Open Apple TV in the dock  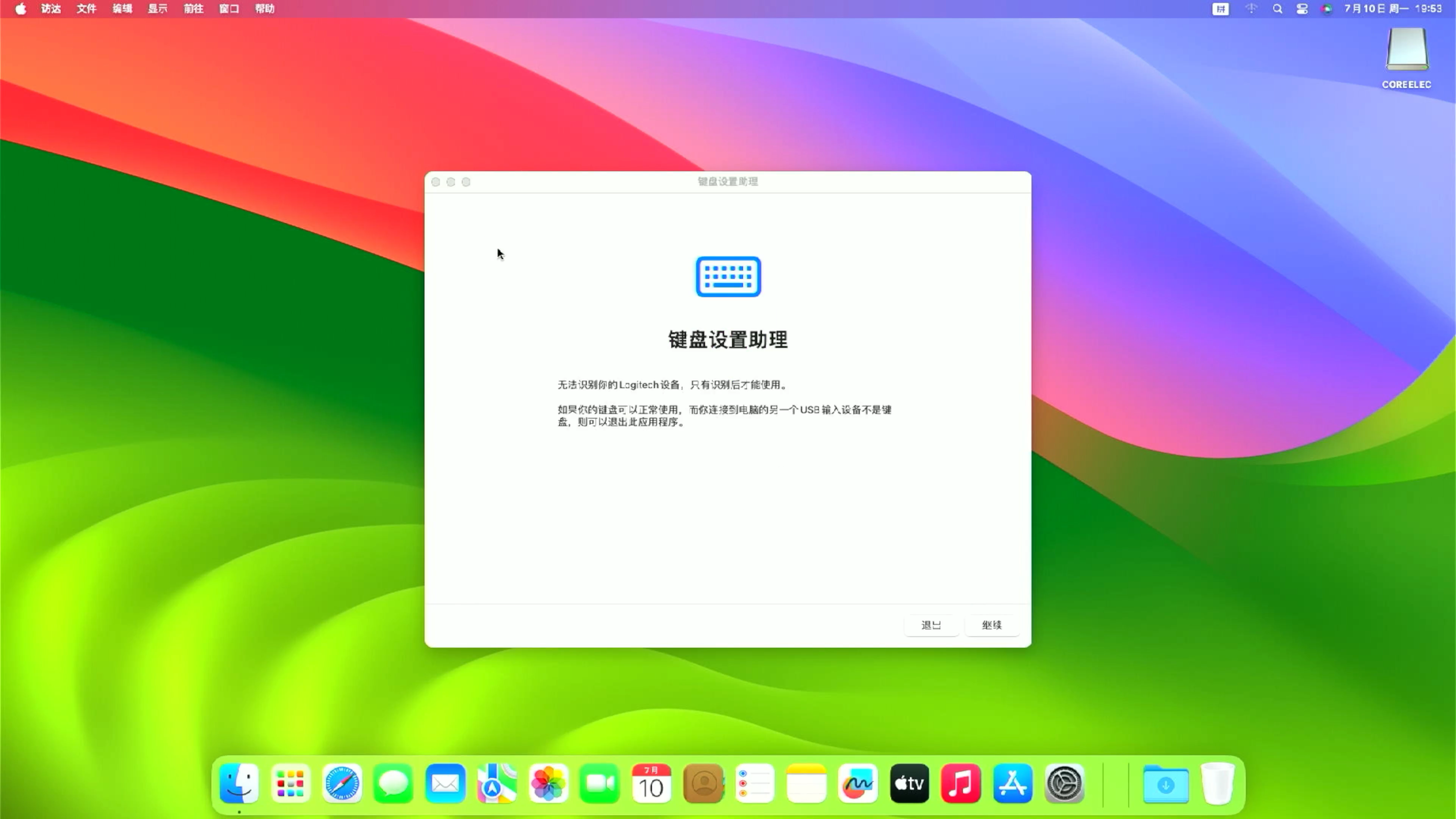(x=910, y=783)
